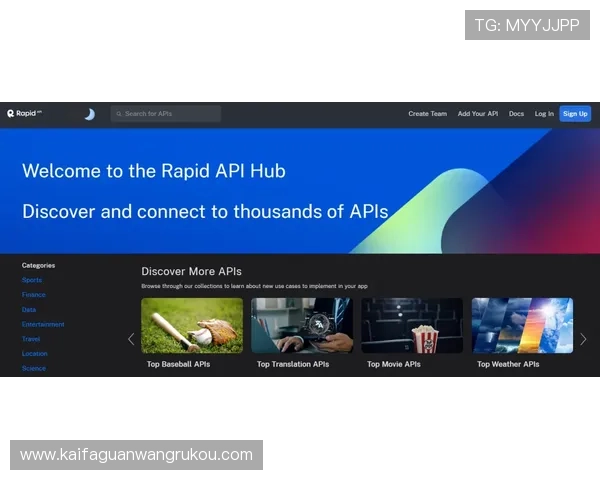Click the Rapid API logo
The height and width of the screenshot is (480, 600).
point(24,114)
